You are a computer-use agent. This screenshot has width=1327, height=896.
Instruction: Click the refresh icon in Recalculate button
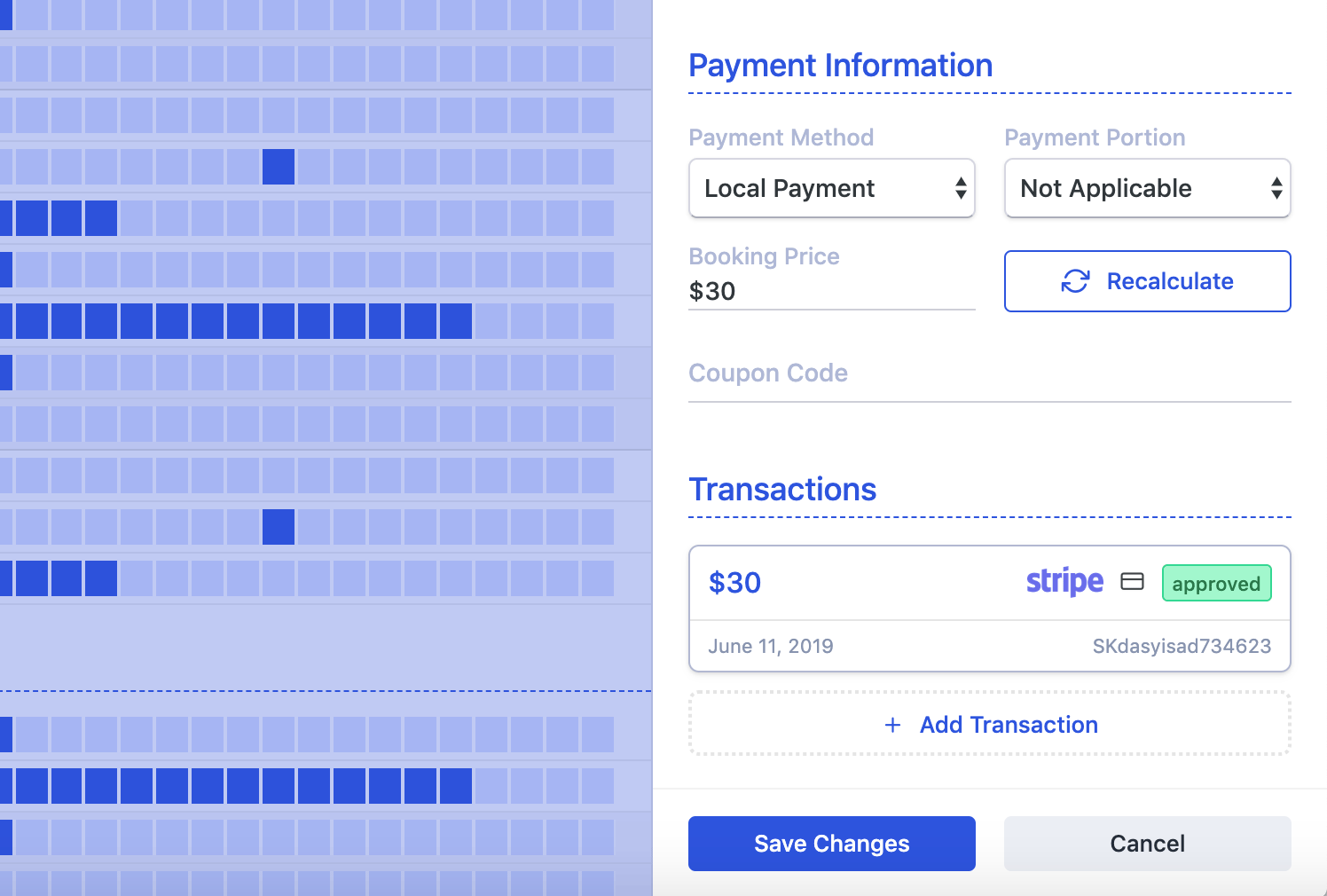[1075, 281]
